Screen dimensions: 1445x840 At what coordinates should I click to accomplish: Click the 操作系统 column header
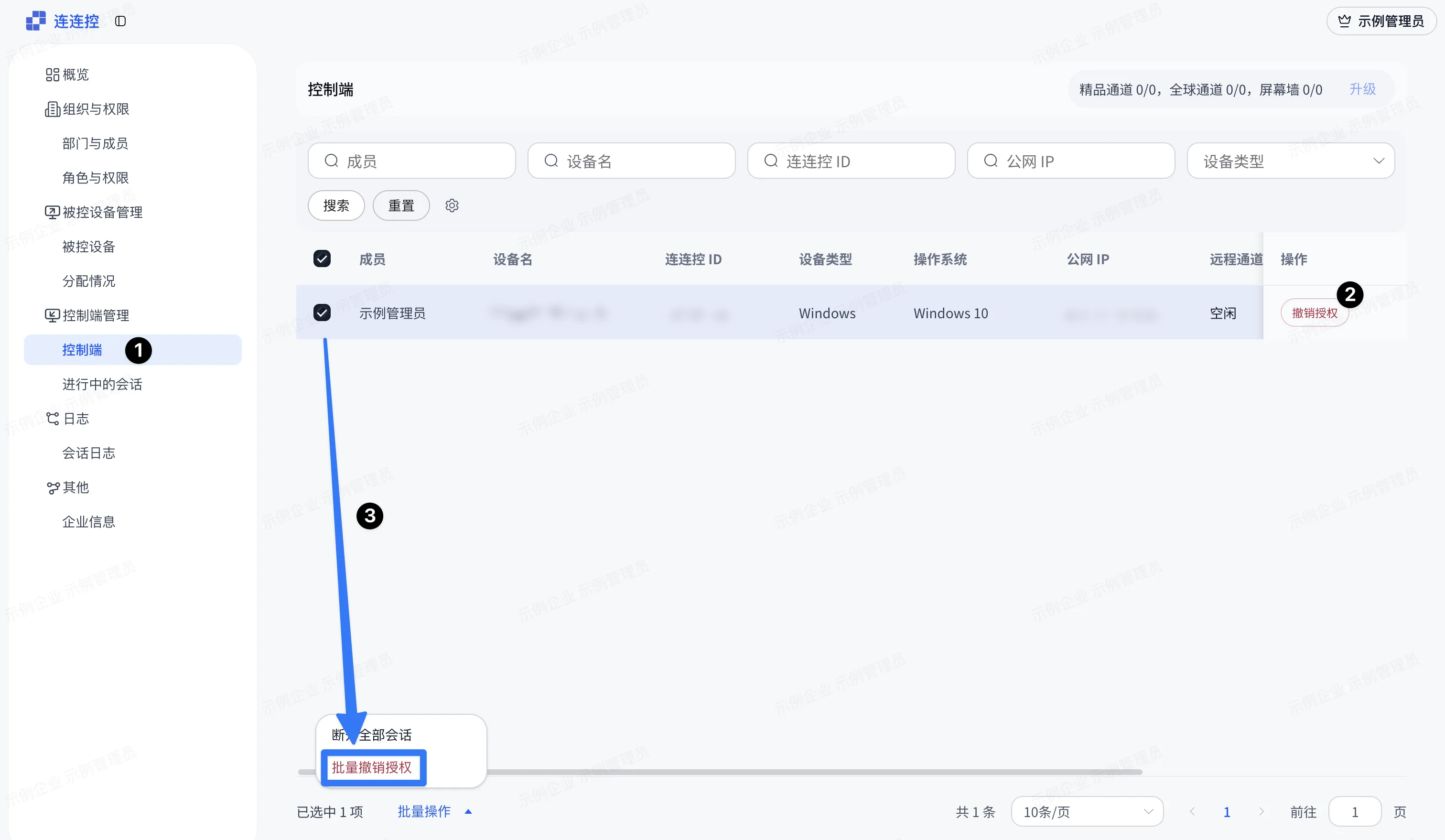(940, 259)
